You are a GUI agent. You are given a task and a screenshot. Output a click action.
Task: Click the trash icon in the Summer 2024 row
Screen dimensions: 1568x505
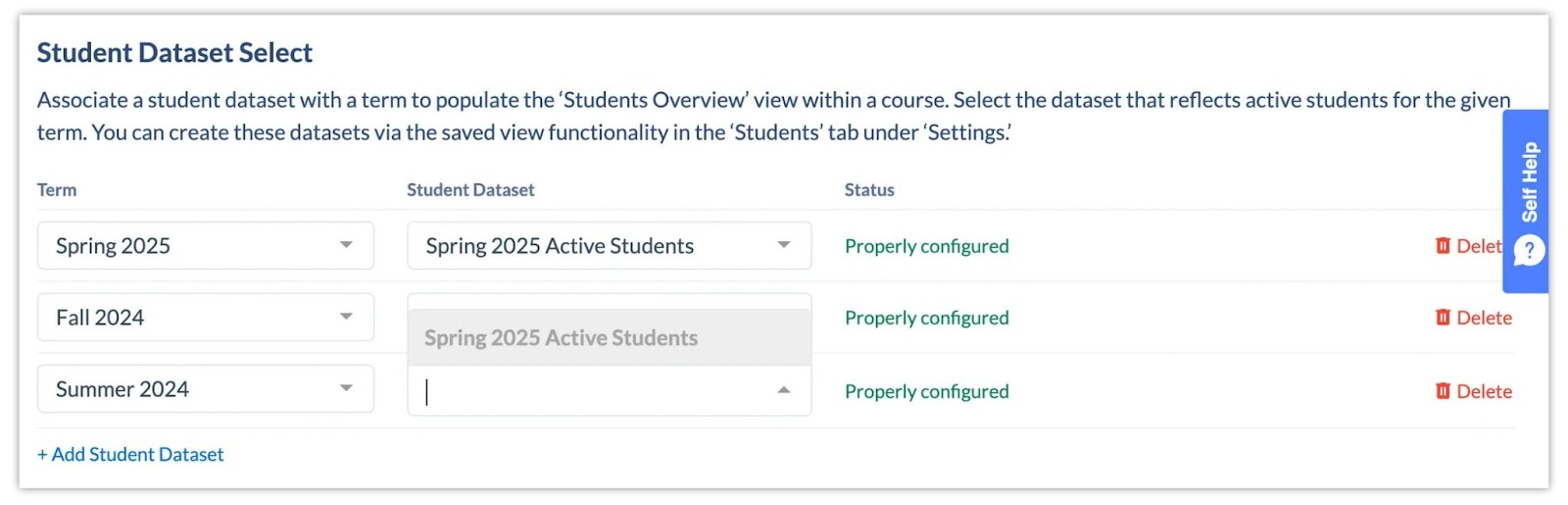point(1443,391)
